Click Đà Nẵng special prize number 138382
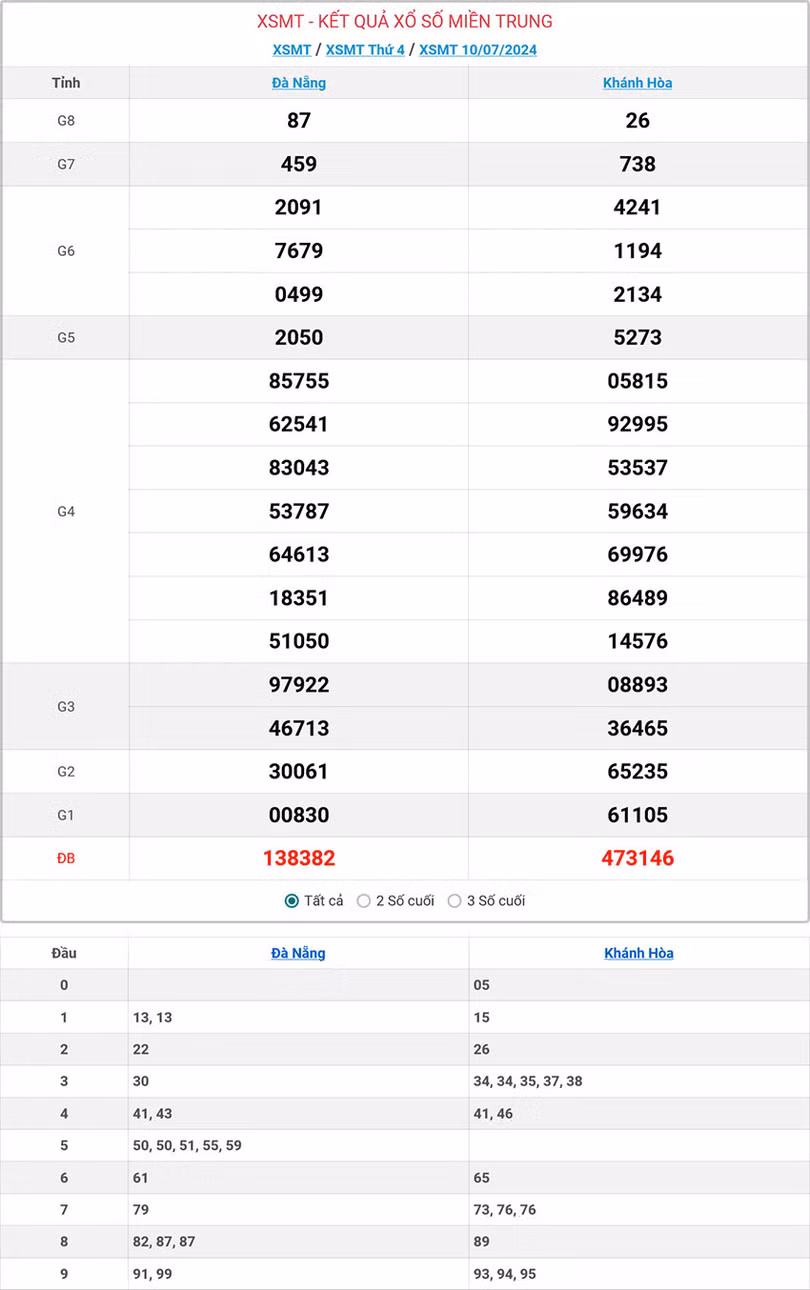The width and height of the screenshot is (810, 1290). click(299, 858)
